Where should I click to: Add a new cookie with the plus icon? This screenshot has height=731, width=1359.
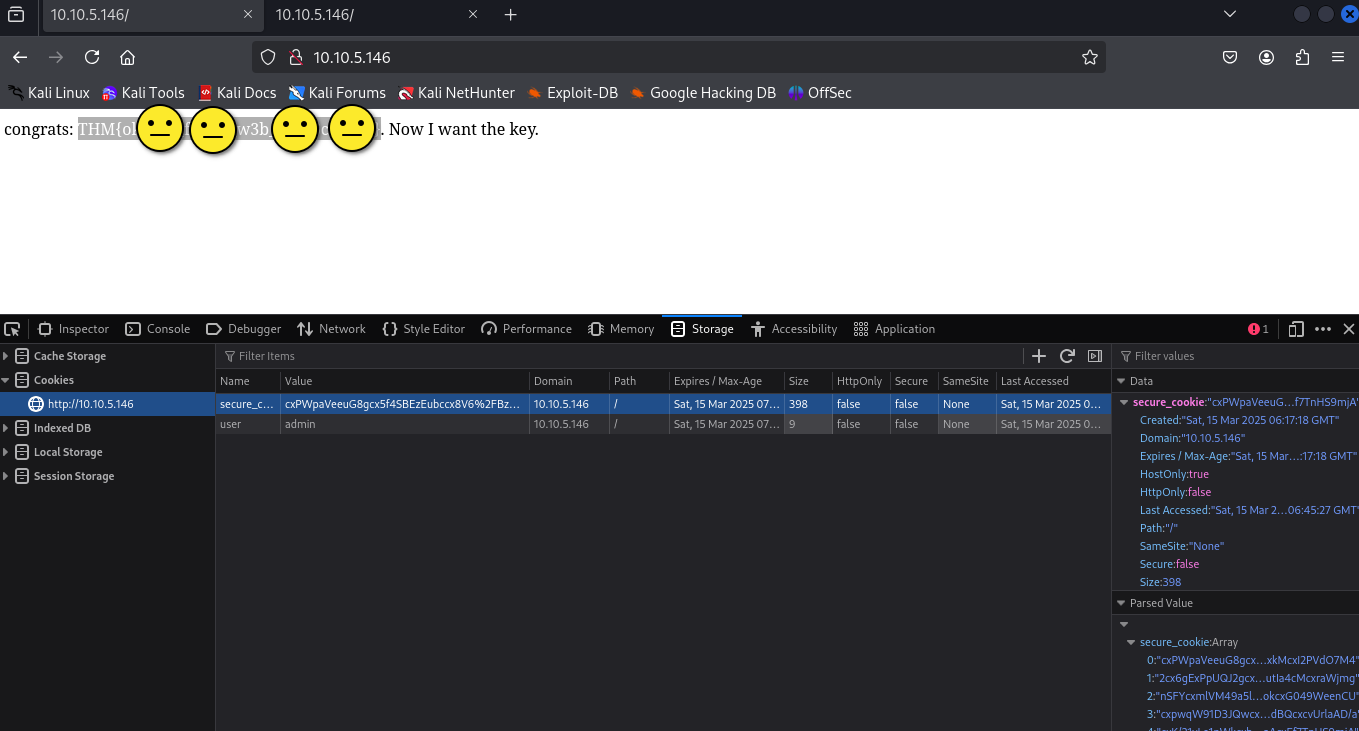tap(1039, 356)
